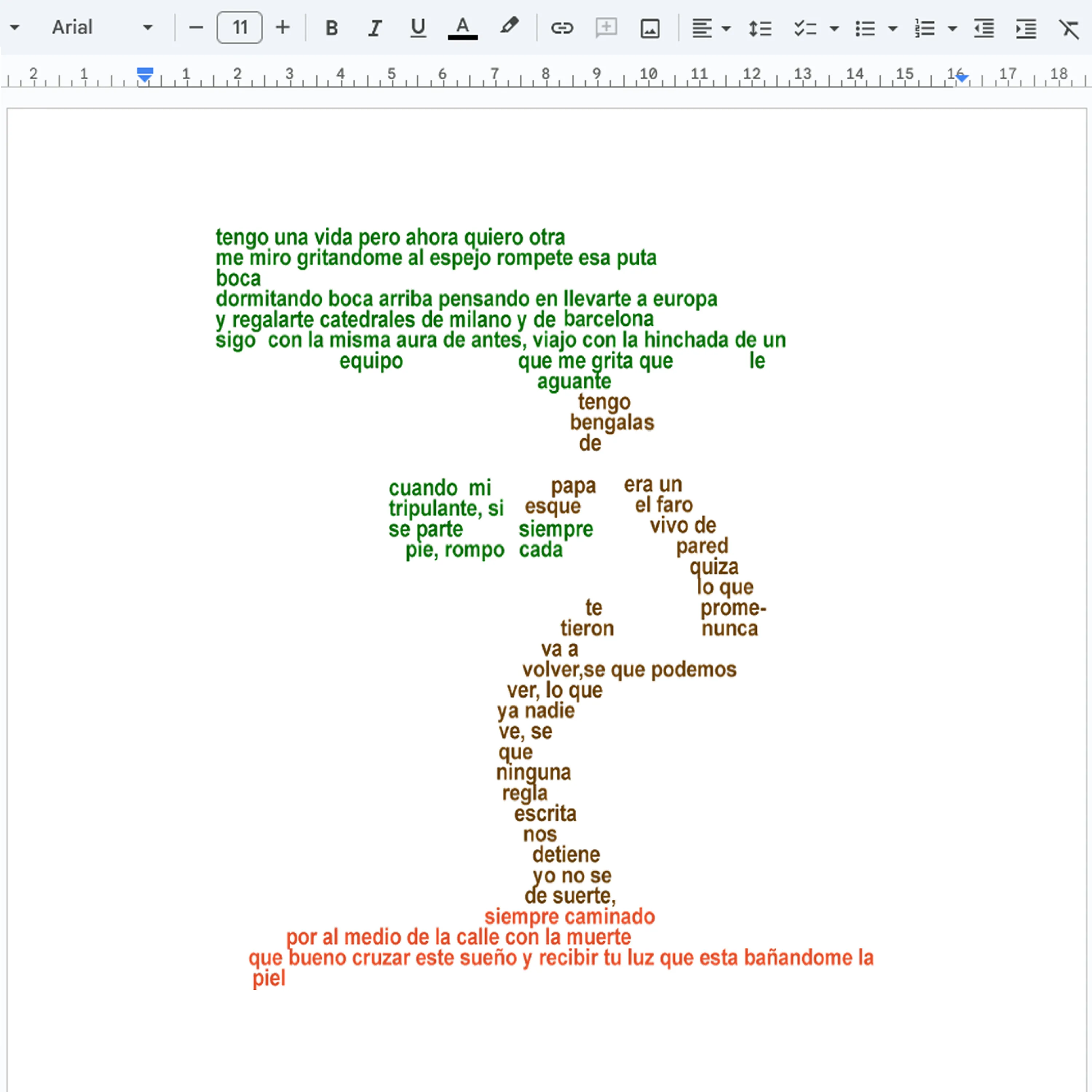Click the increase indent icon

point(1026,28)
